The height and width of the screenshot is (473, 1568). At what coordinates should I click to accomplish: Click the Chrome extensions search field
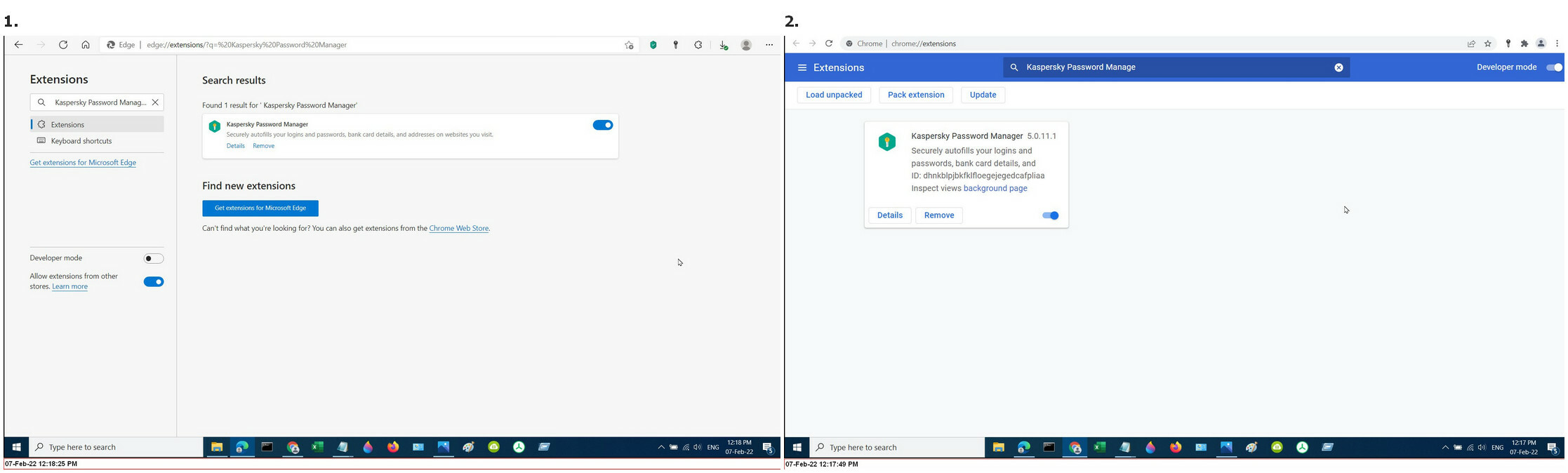pyautogui.click(x=1177, y=67)
